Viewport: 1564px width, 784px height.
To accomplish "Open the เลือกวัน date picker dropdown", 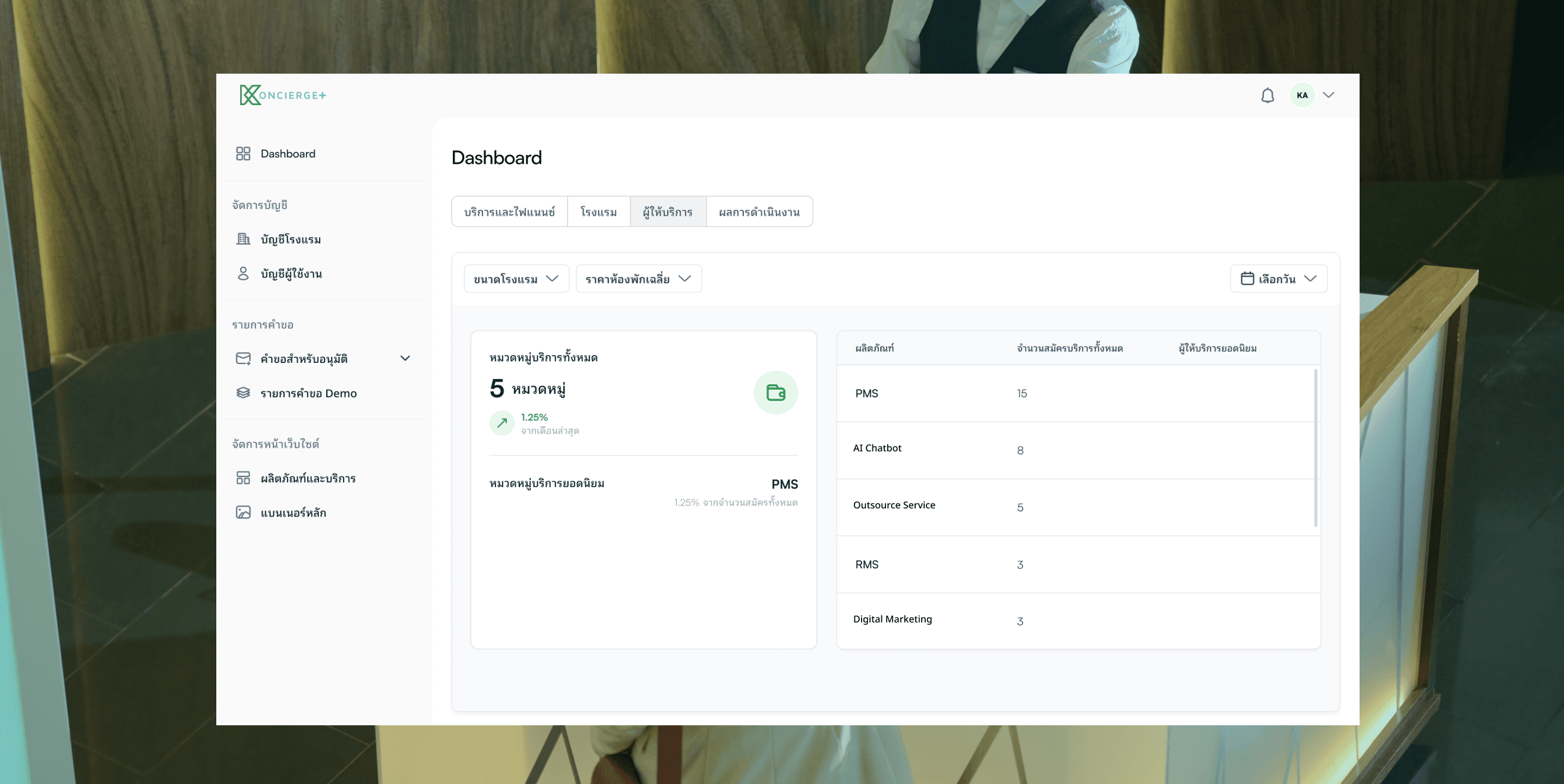I will point(1278,279).
